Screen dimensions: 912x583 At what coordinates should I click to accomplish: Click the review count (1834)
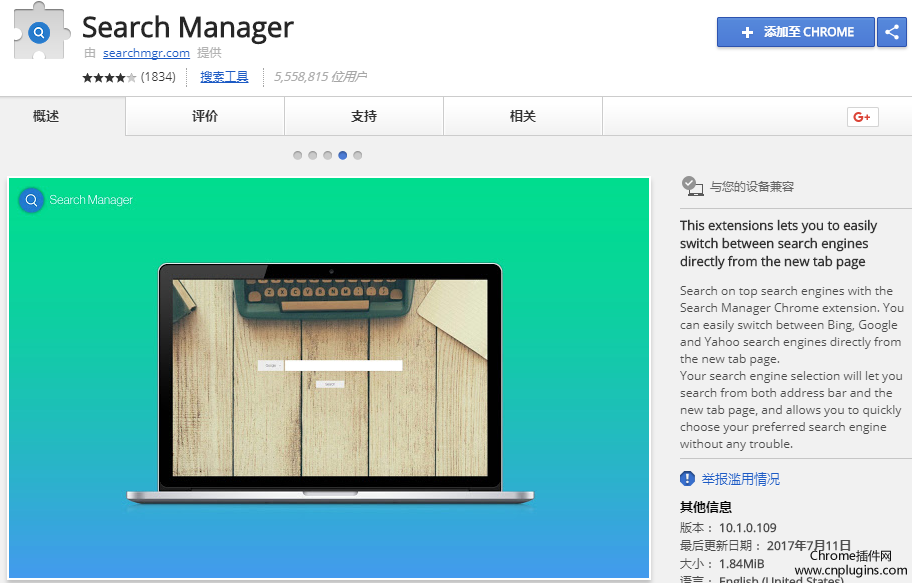158,77
